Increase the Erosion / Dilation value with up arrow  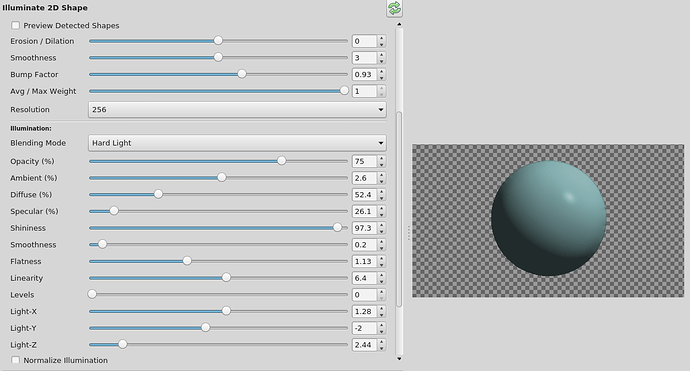coord(382,38)
